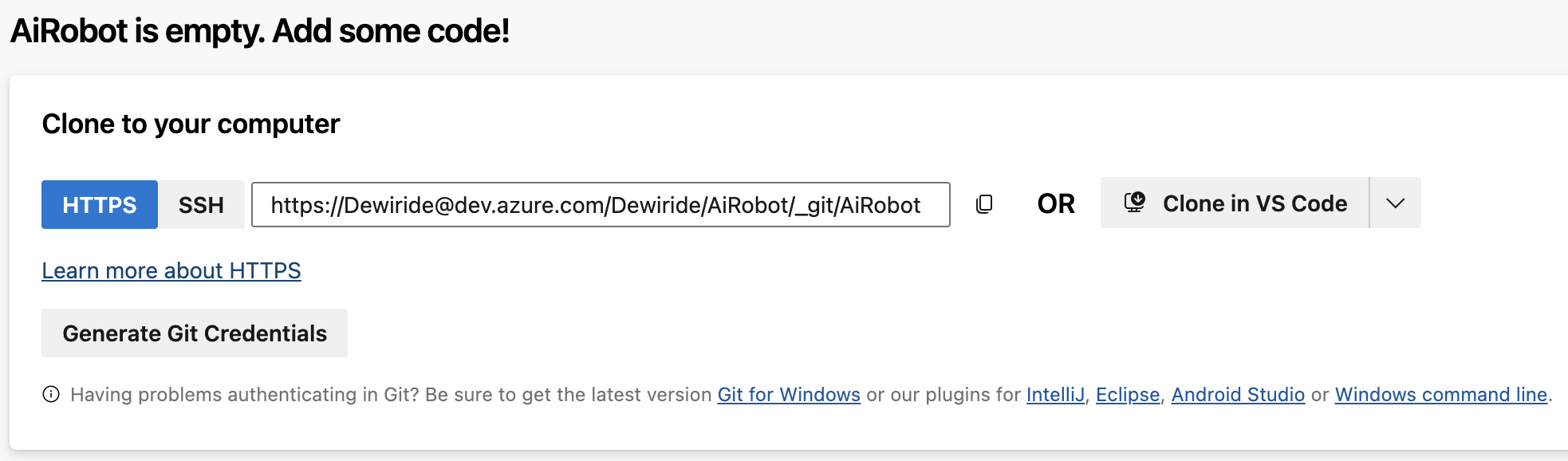Follow the IntelliJ plugin link
1568x461 pixels.
(x=1055, y=395)
